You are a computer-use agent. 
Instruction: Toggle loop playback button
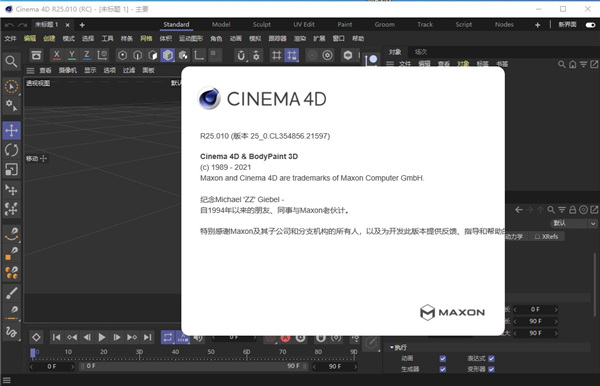[168, 337]
